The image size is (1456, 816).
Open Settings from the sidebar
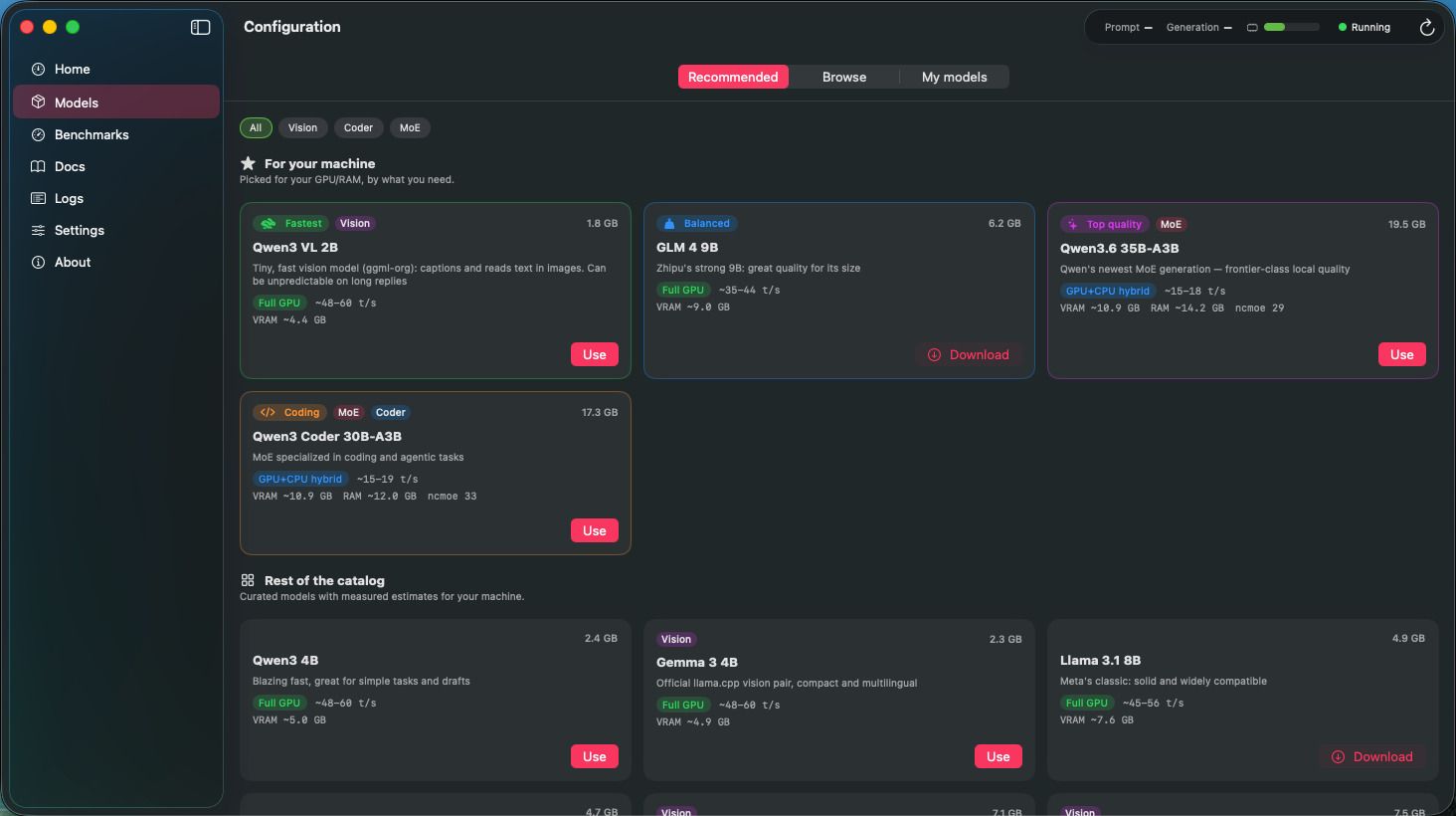(x=116, y=231)
